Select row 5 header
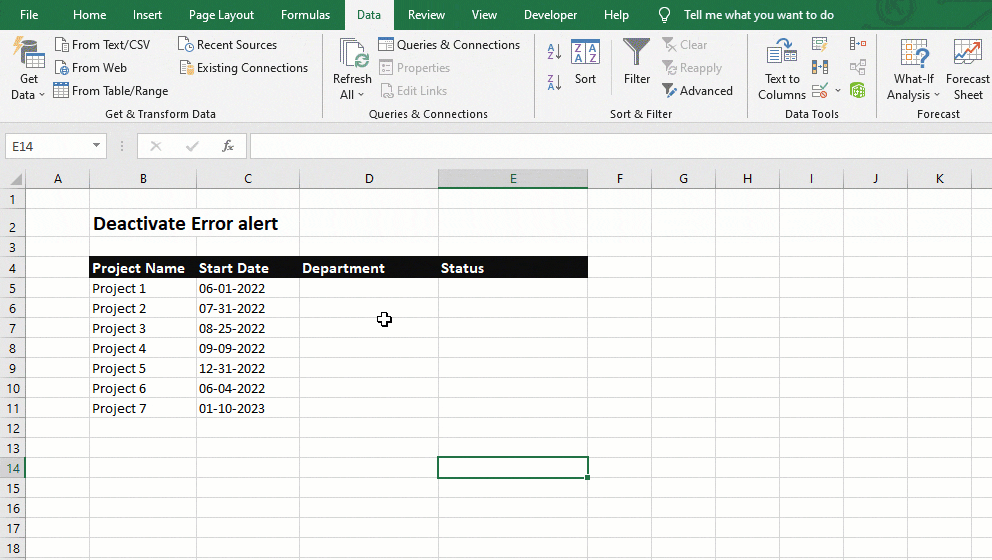This screenshot has height=560, width=992. 13,289
